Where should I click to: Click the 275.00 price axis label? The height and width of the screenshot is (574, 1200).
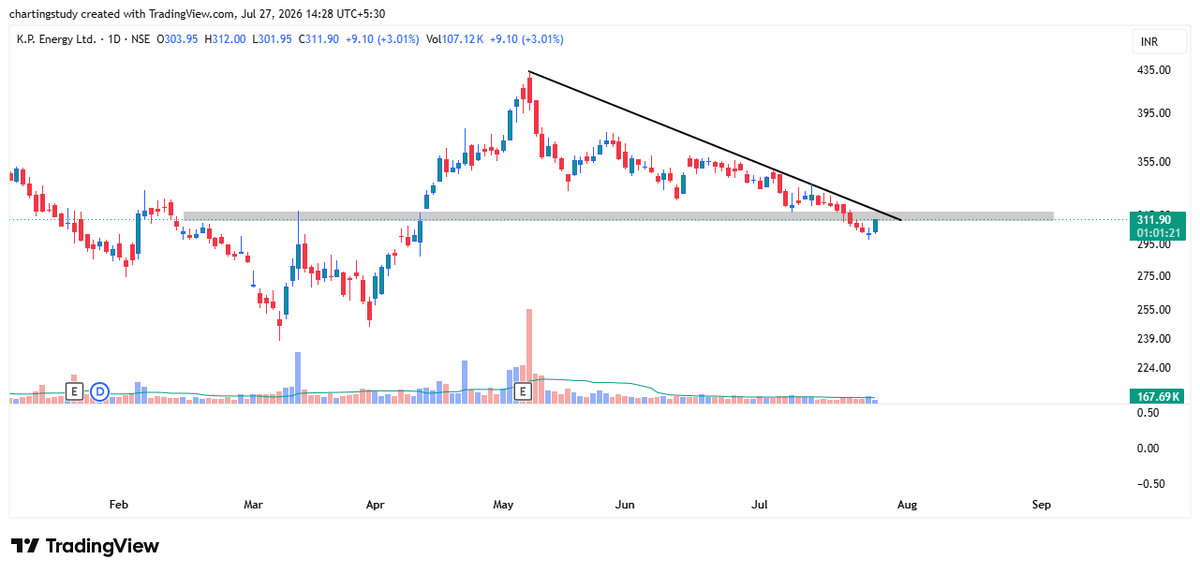point(1154,276)
